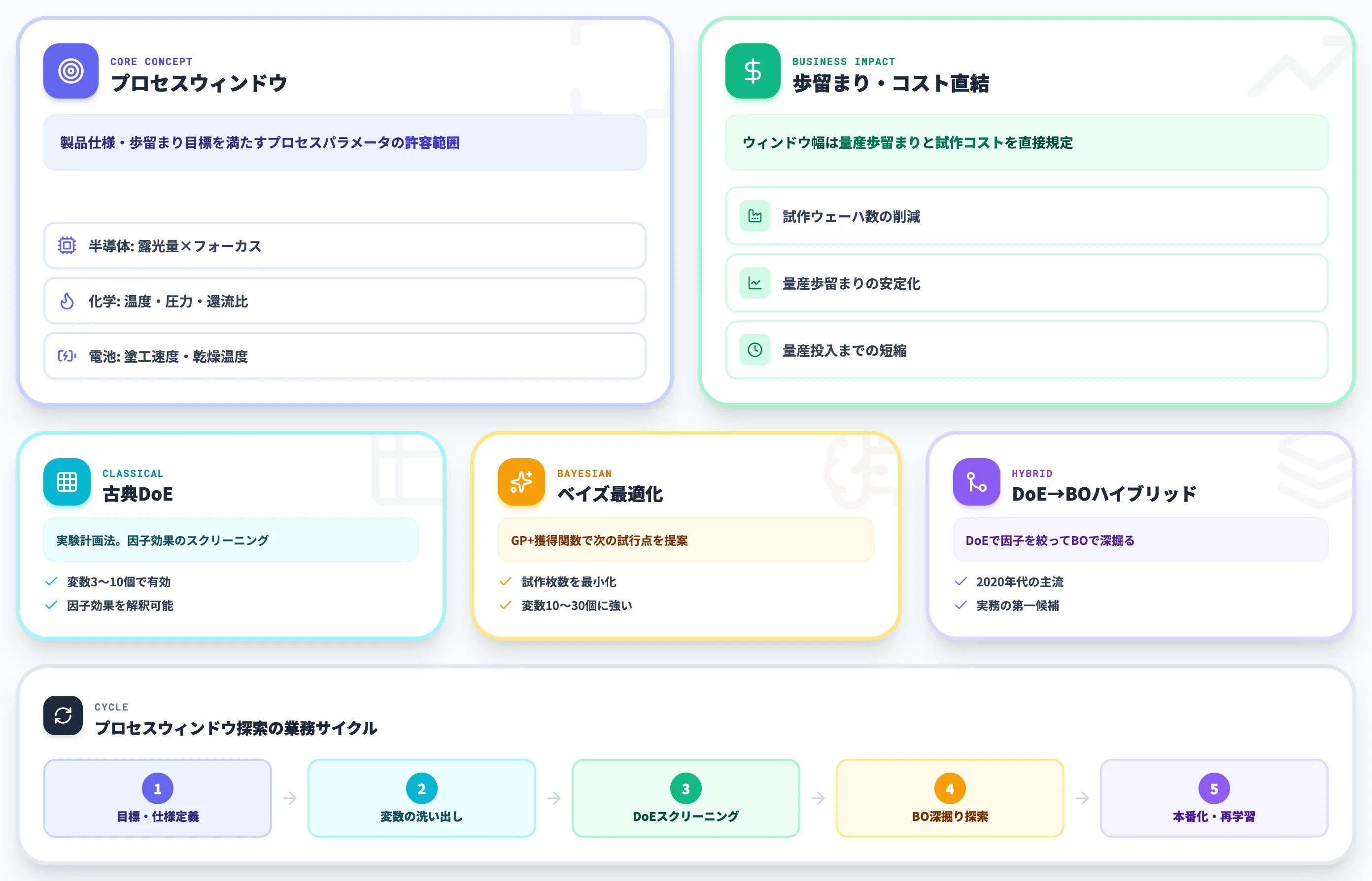Click the checkmark beside 因子効果を解釈可能
This screenshot has height=881, width=1372.
(x=51, y=605)
